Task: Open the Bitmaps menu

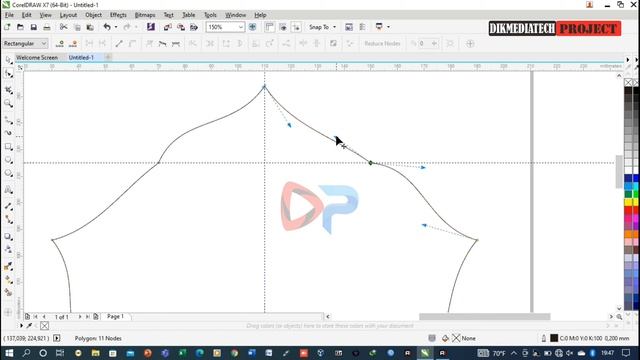Action: click(145, 15)
